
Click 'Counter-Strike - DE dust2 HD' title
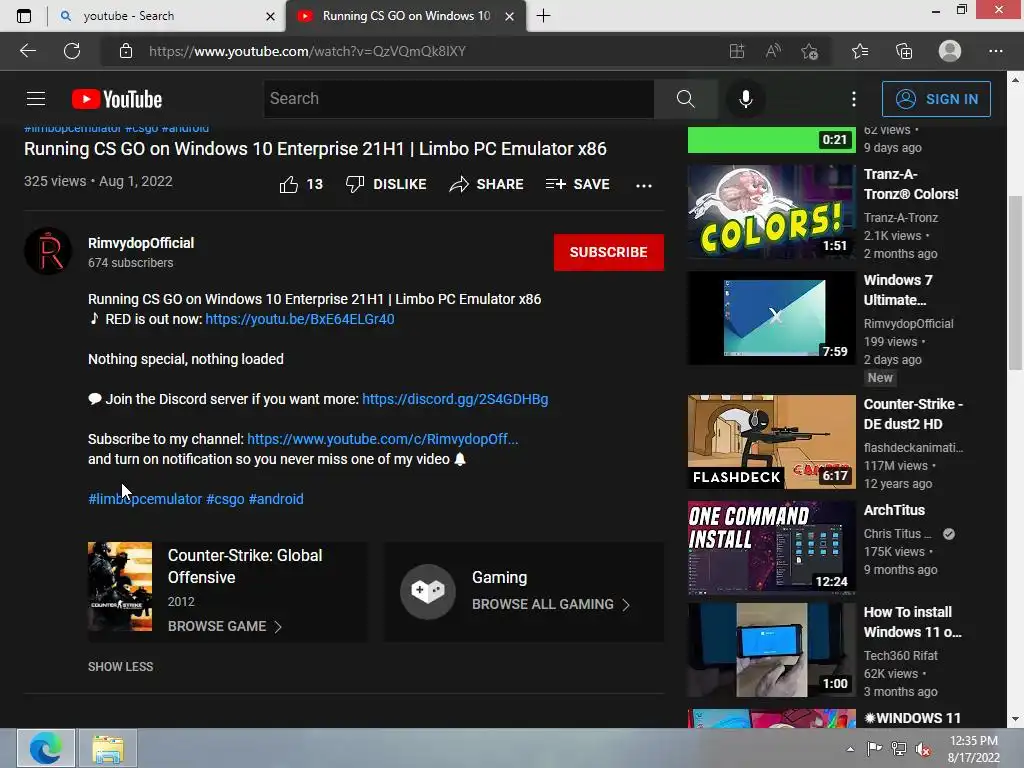coord(913,414)
